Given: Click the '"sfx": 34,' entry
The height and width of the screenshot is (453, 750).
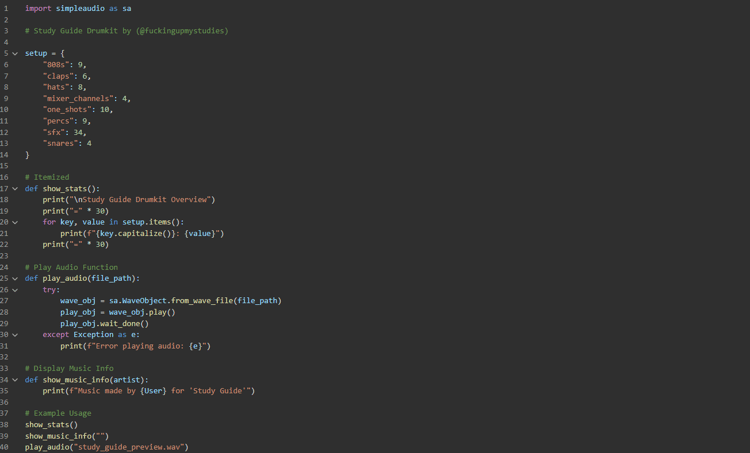Looking at the screenshot, I should point(65,133).
